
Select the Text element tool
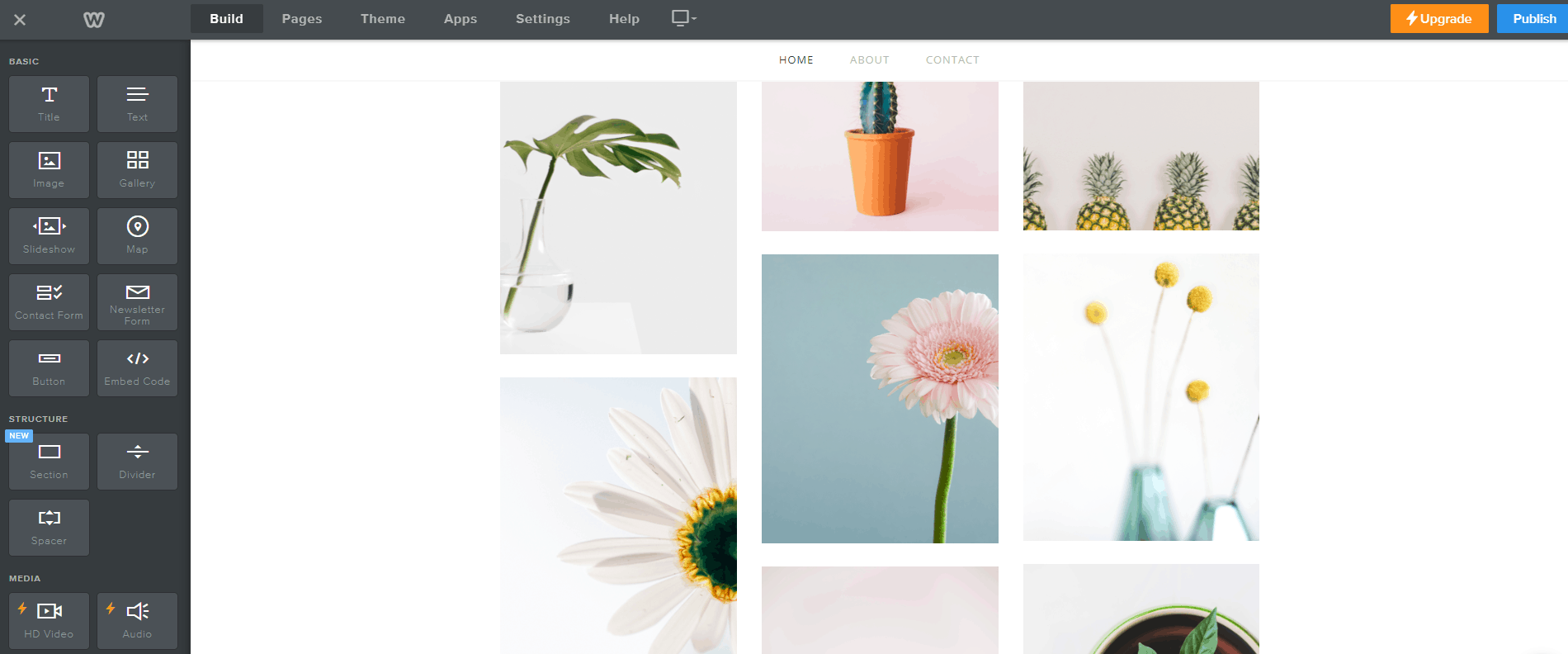pyautogui.click(x=137, y=104)
